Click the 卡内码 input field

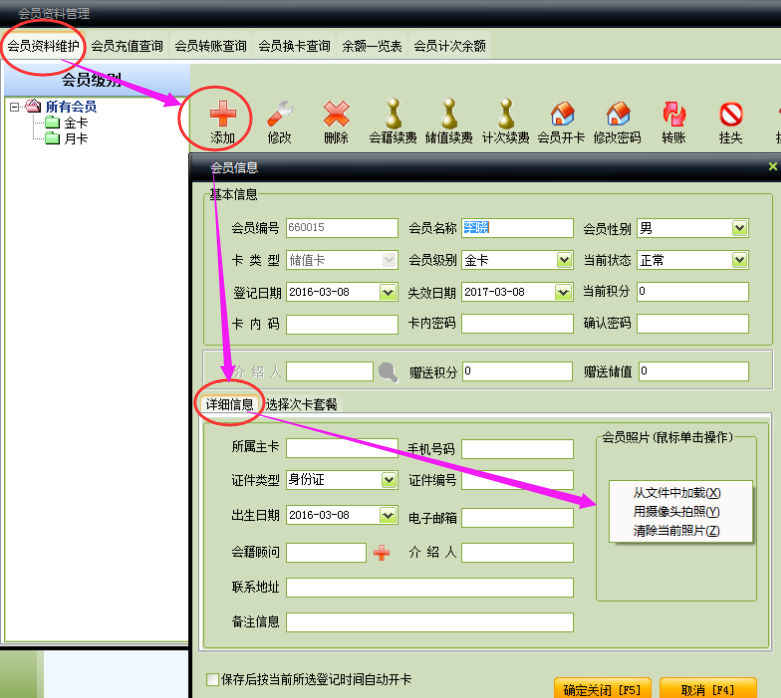tap(342, 324)
